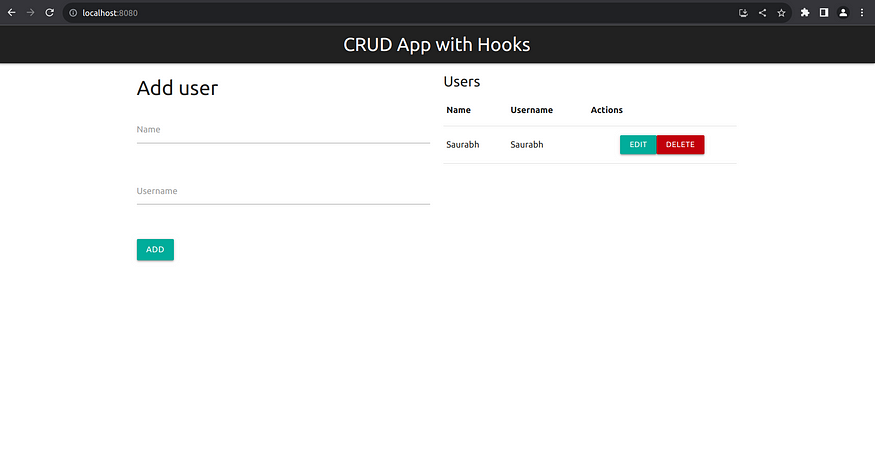The image size is (875, 469).
Task: Click the 'Users' heading
Action: [x=461, y=82]
